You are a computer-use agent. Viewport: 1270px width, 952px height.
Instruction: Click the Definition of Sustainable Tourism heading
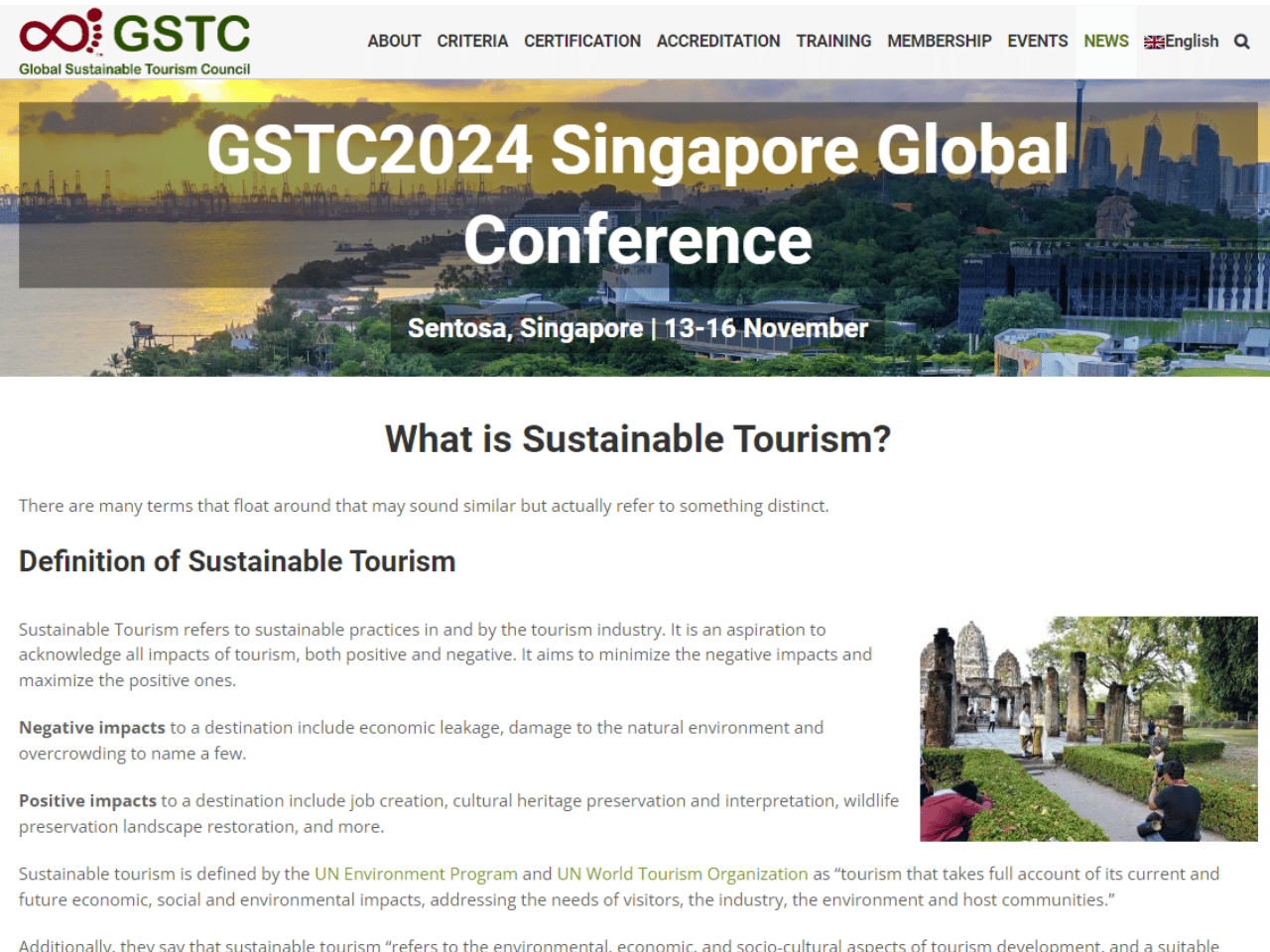[x=237, y=561]
